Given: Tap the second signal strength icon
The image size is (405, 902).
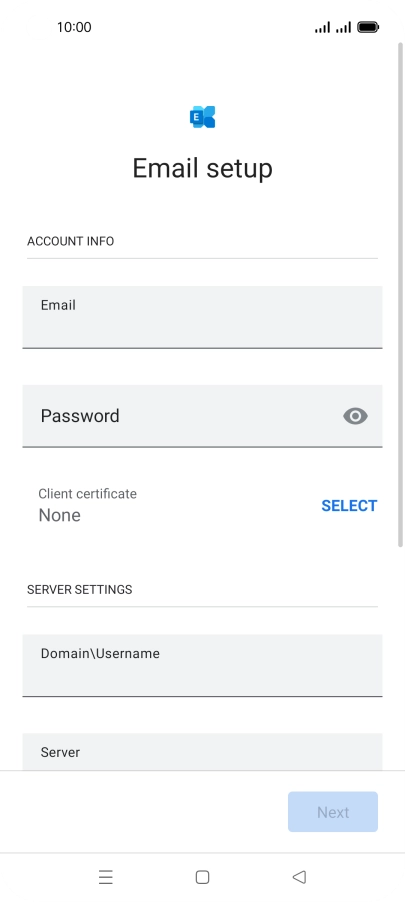Looking at the screenshot, I should (x=343, y=27).
